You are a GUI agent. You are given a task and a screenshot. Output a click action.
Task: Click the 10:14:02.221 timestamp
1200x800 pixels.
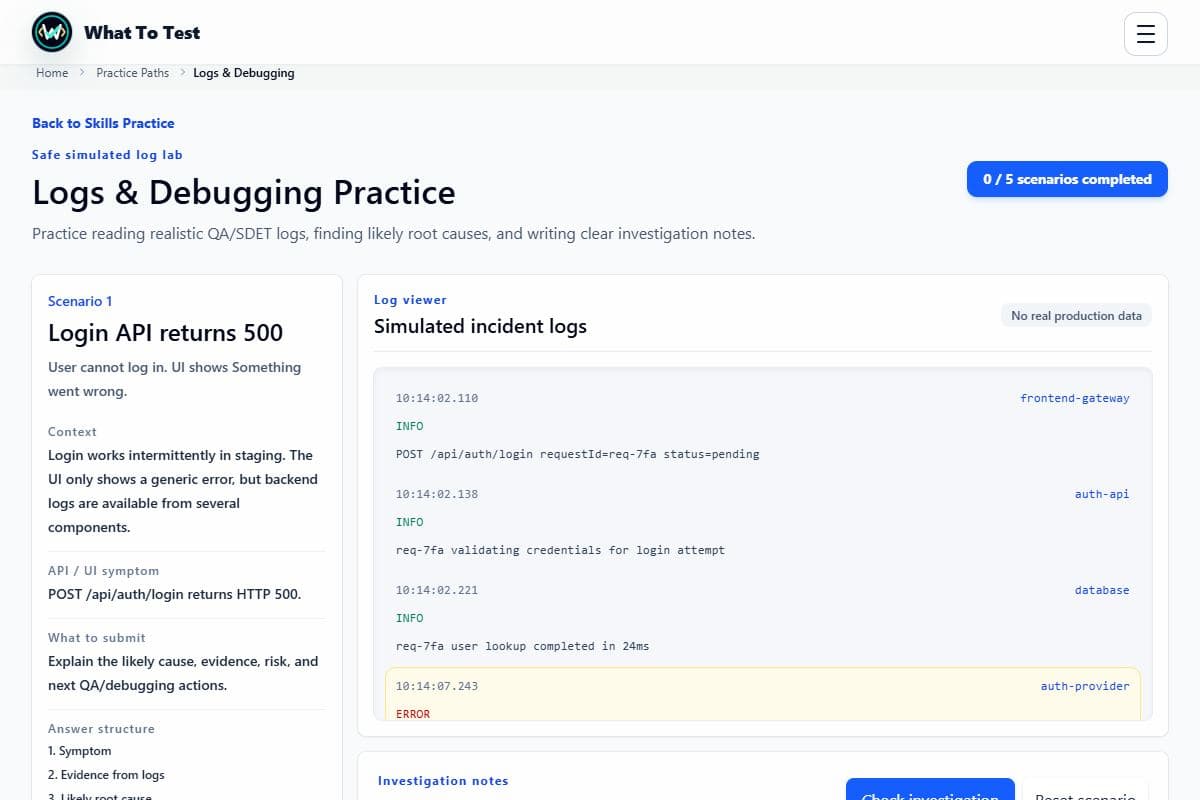tap(437, 590)
